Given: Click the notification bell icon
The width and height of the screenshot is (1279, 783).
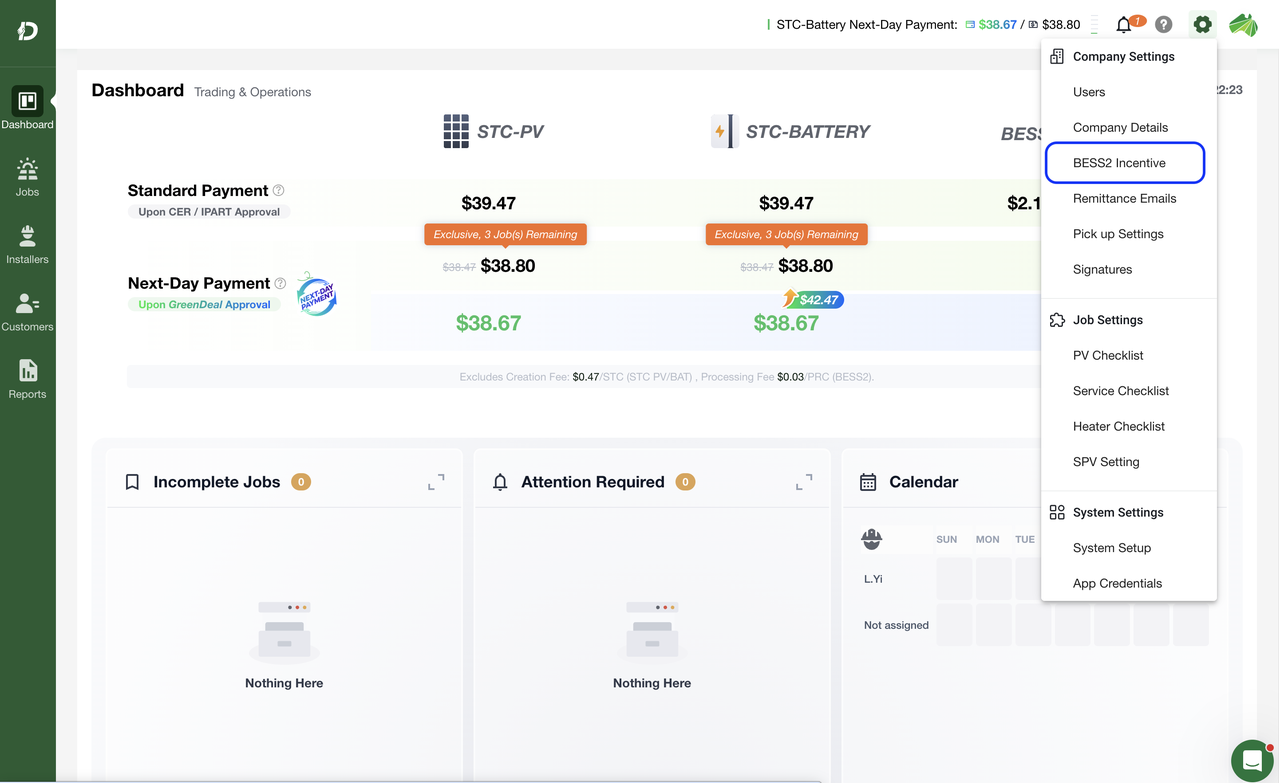Looking at the screenshot, I should (1125, 25).
